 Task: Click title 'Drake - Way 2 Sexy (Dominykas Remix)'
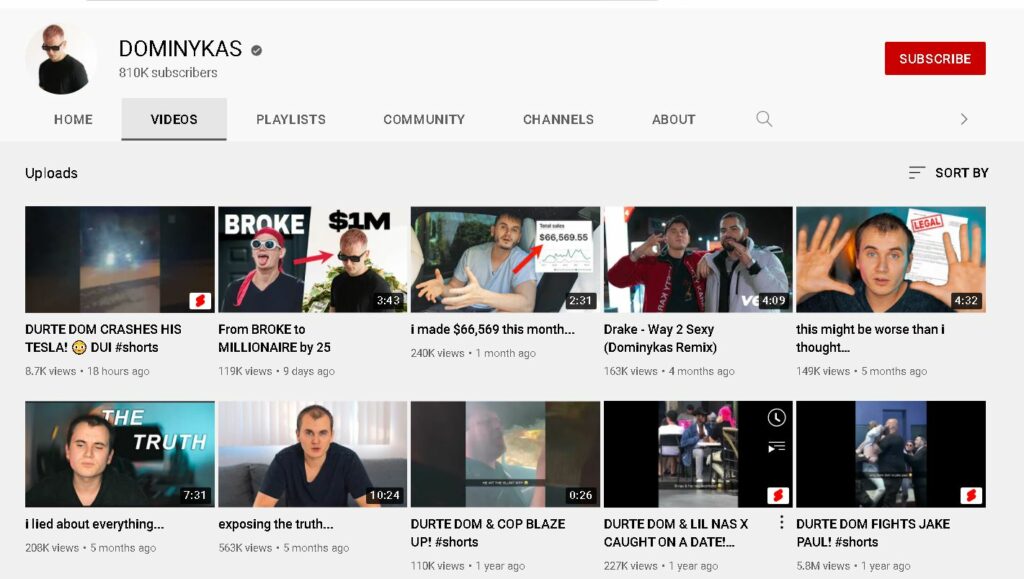660,338
